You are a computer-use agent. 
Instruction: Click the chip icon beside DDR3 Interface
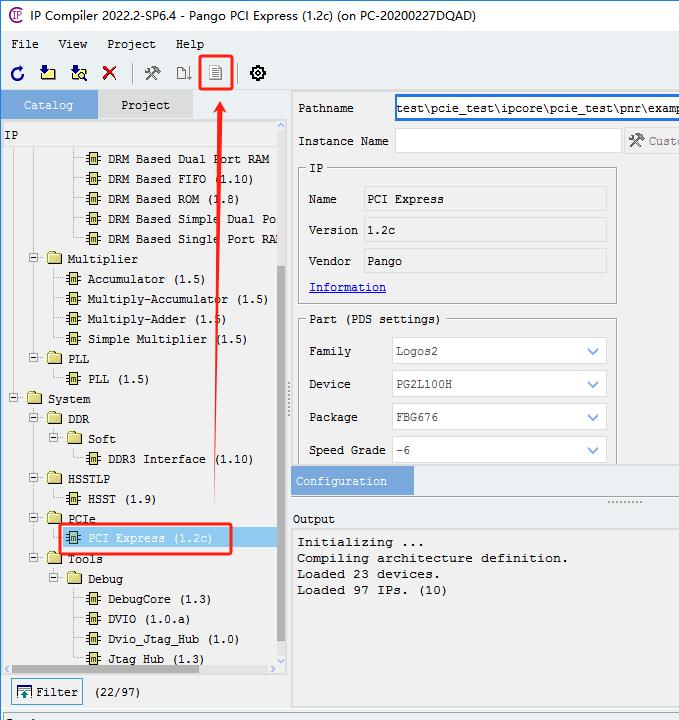click(93, 459)
